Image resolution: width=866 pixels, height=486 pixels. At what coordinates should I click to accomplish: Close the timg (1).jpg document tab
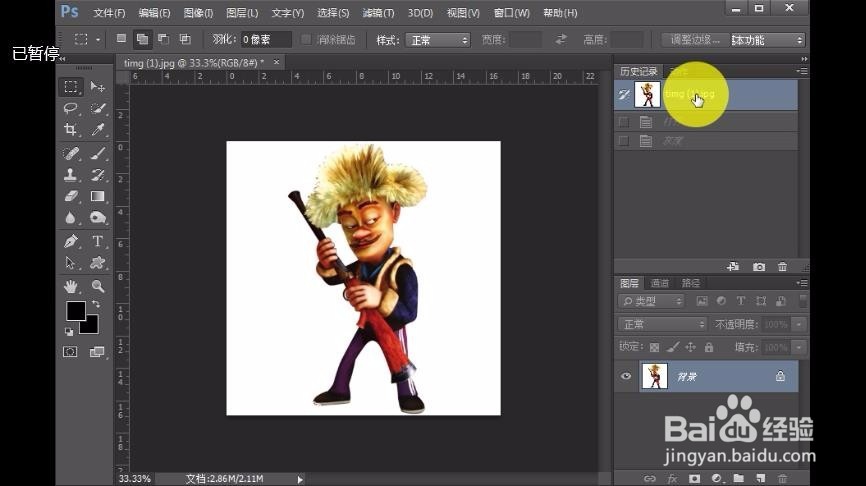point(276,62)
